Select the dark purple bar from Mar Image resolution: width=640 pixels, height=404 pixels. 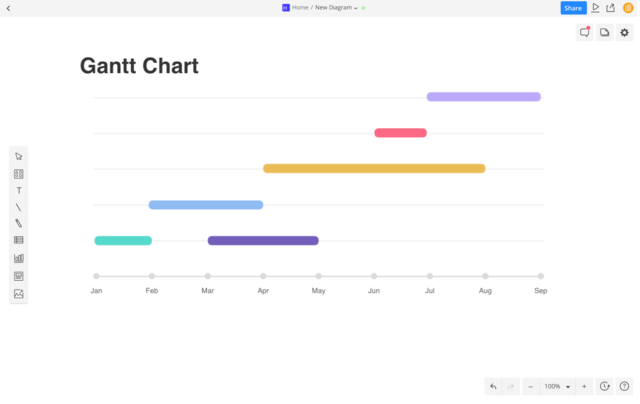click(x=263, y=241)
